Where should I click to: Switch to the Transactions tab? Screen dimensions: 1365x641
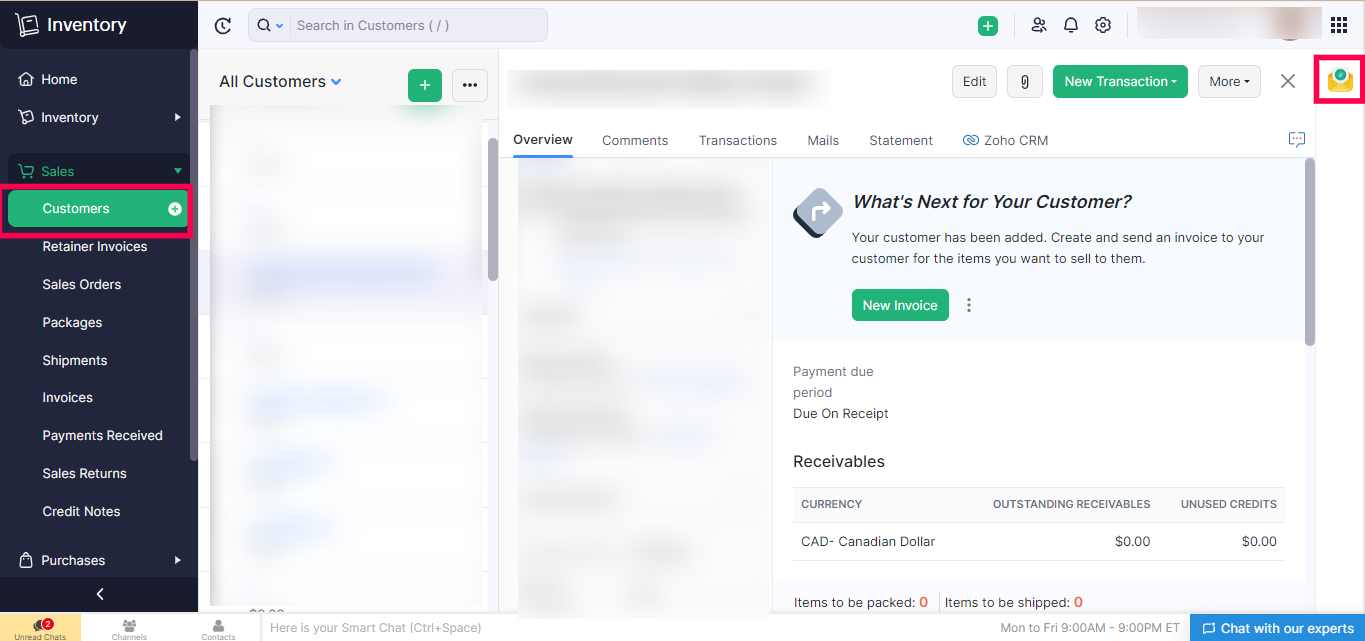(x=738, y=141)
